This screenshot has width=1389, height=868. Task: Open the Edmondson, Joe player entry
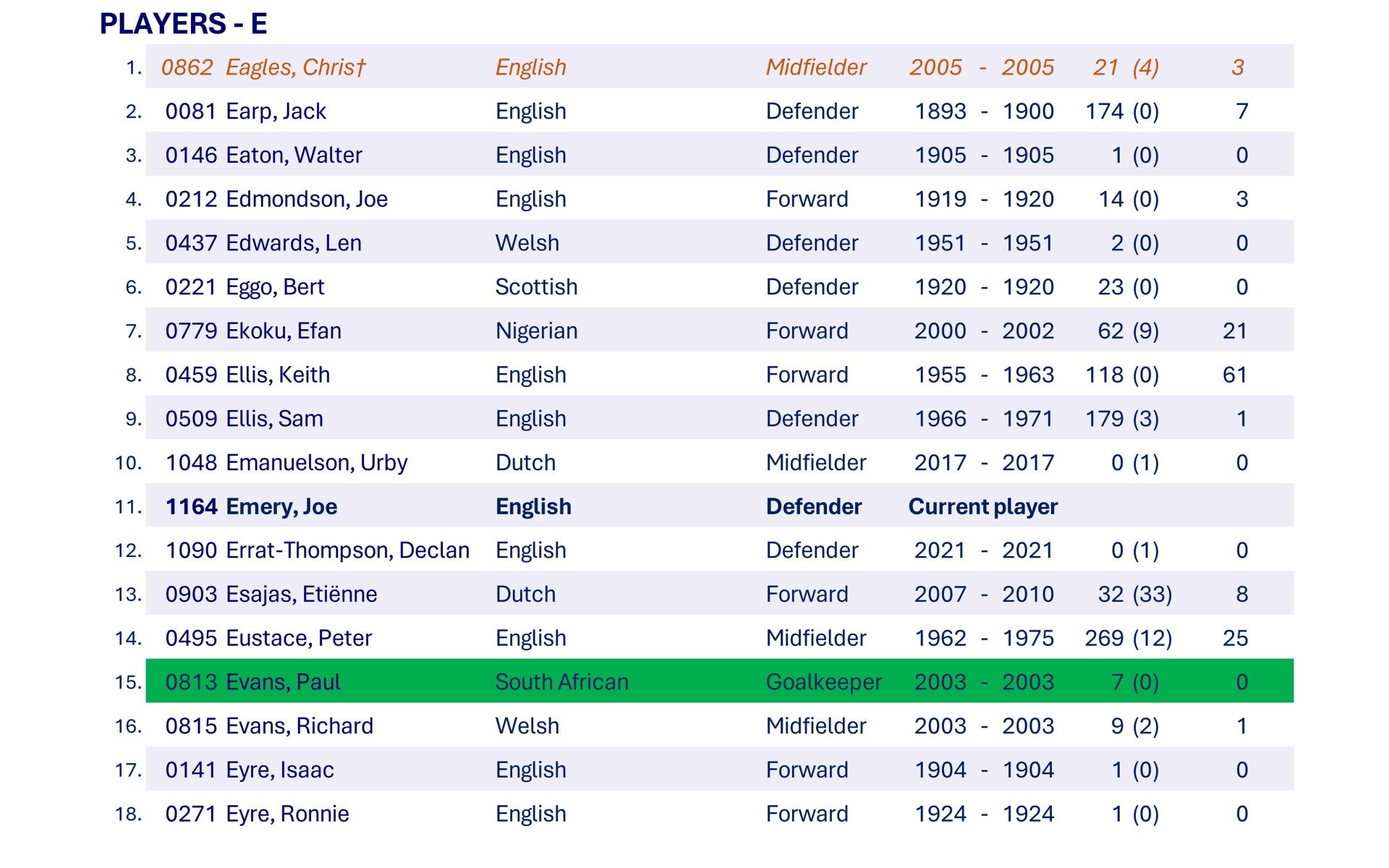click(x=306, y=200)
